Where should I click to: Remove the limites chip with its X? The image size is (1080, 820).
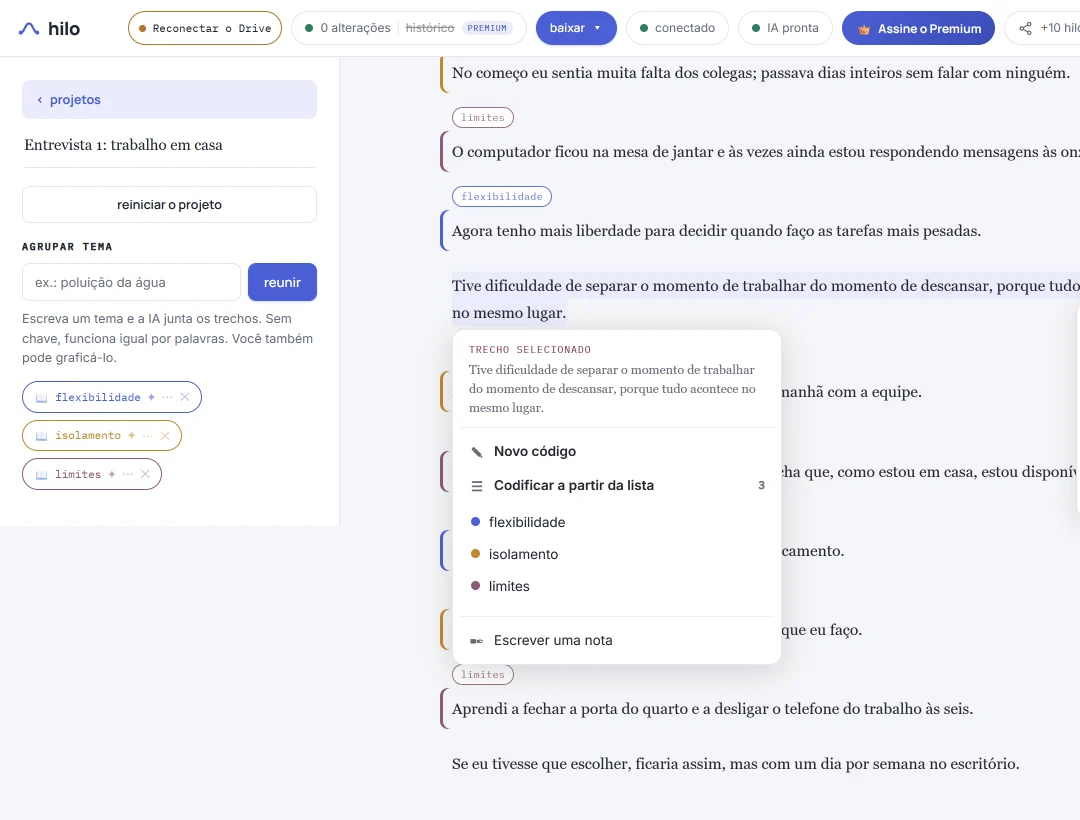pyautogui.click(x=145, y=474)
